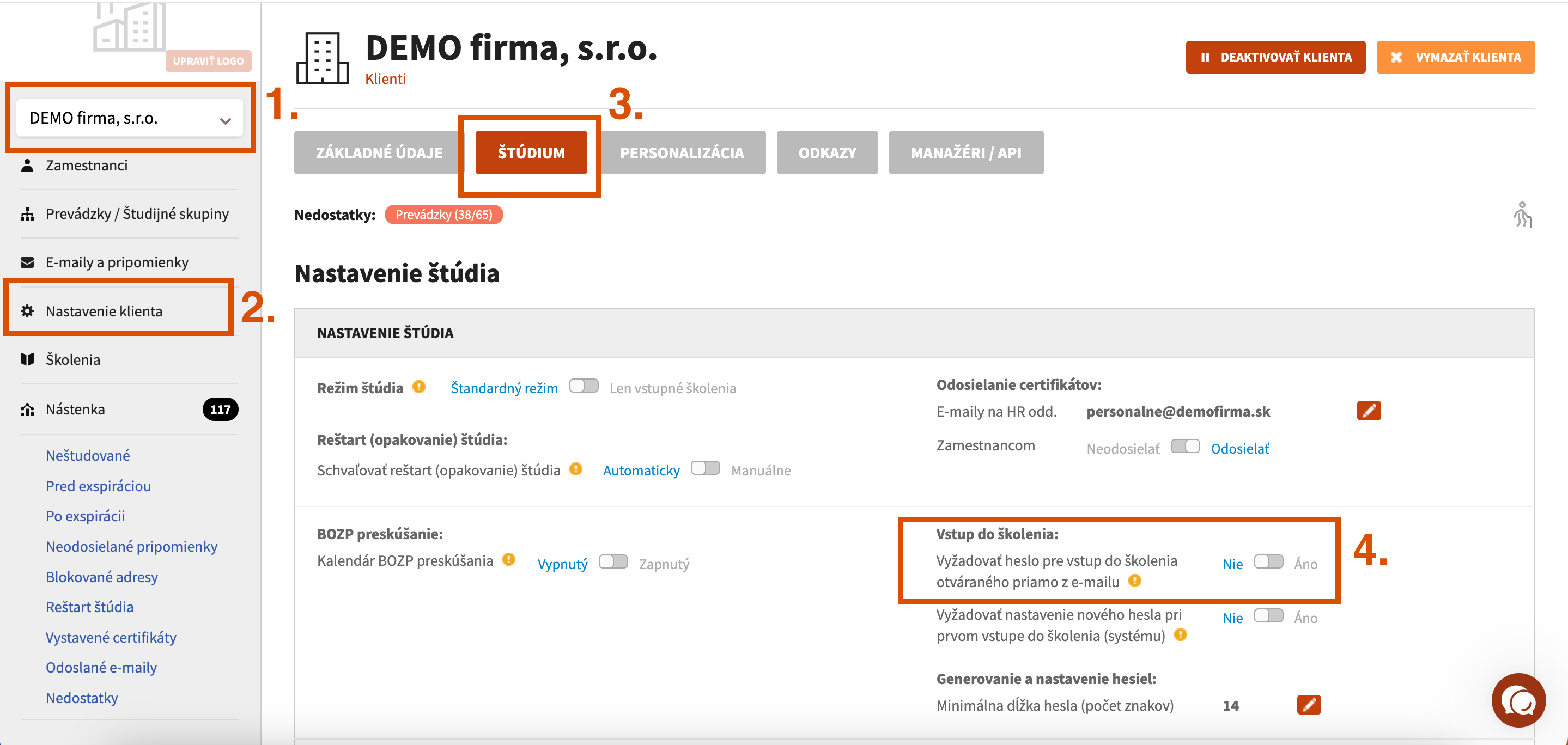Screen dimensions: 1568x745
Task: Open the Neodosielané pripomienky link
Action: tap(131, 547)
